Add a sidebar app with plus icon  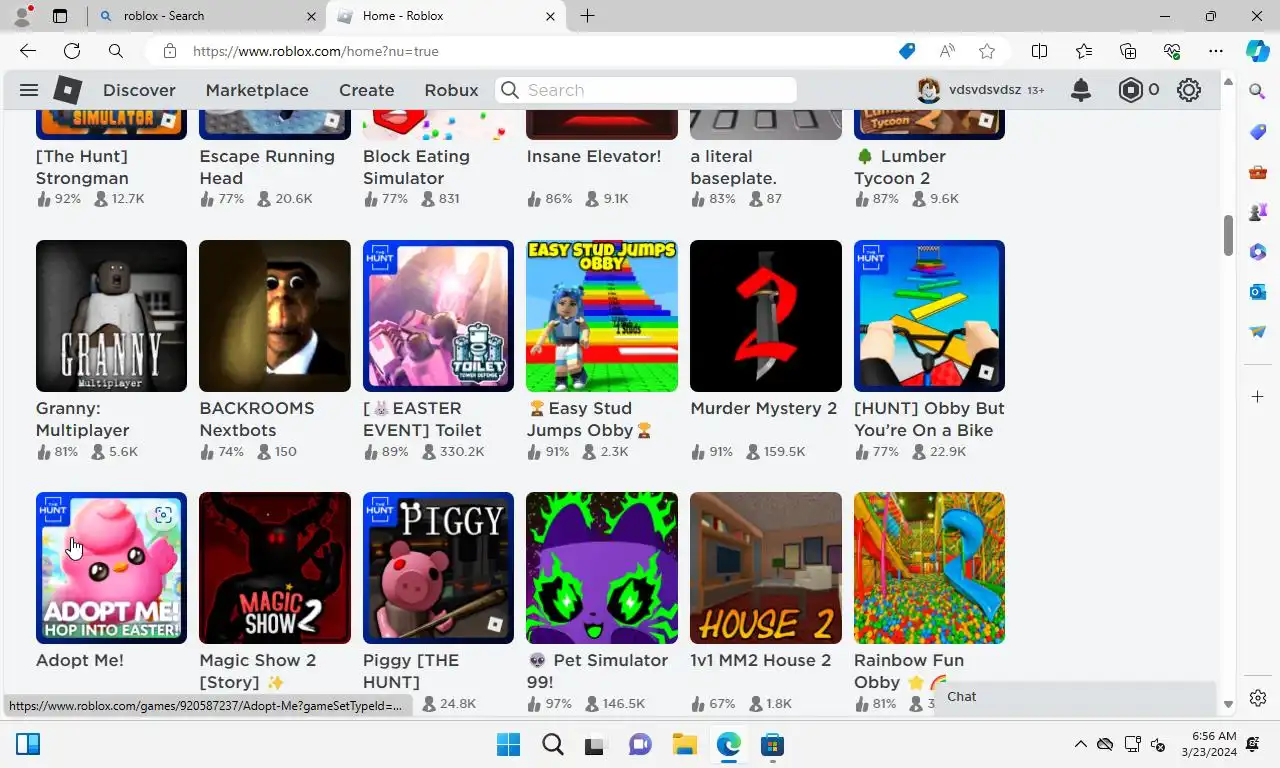[1258, 397]
